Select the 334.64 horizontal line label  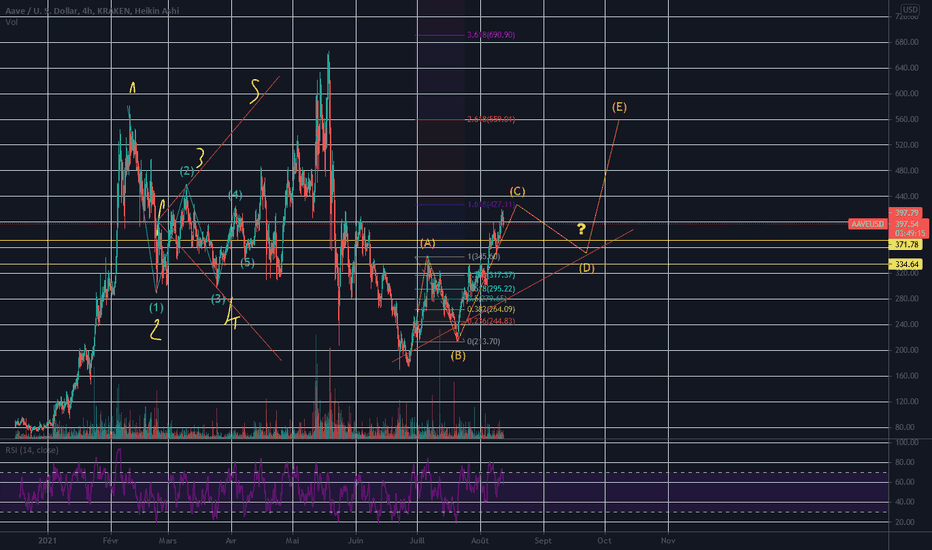click(x=906, y=264)
